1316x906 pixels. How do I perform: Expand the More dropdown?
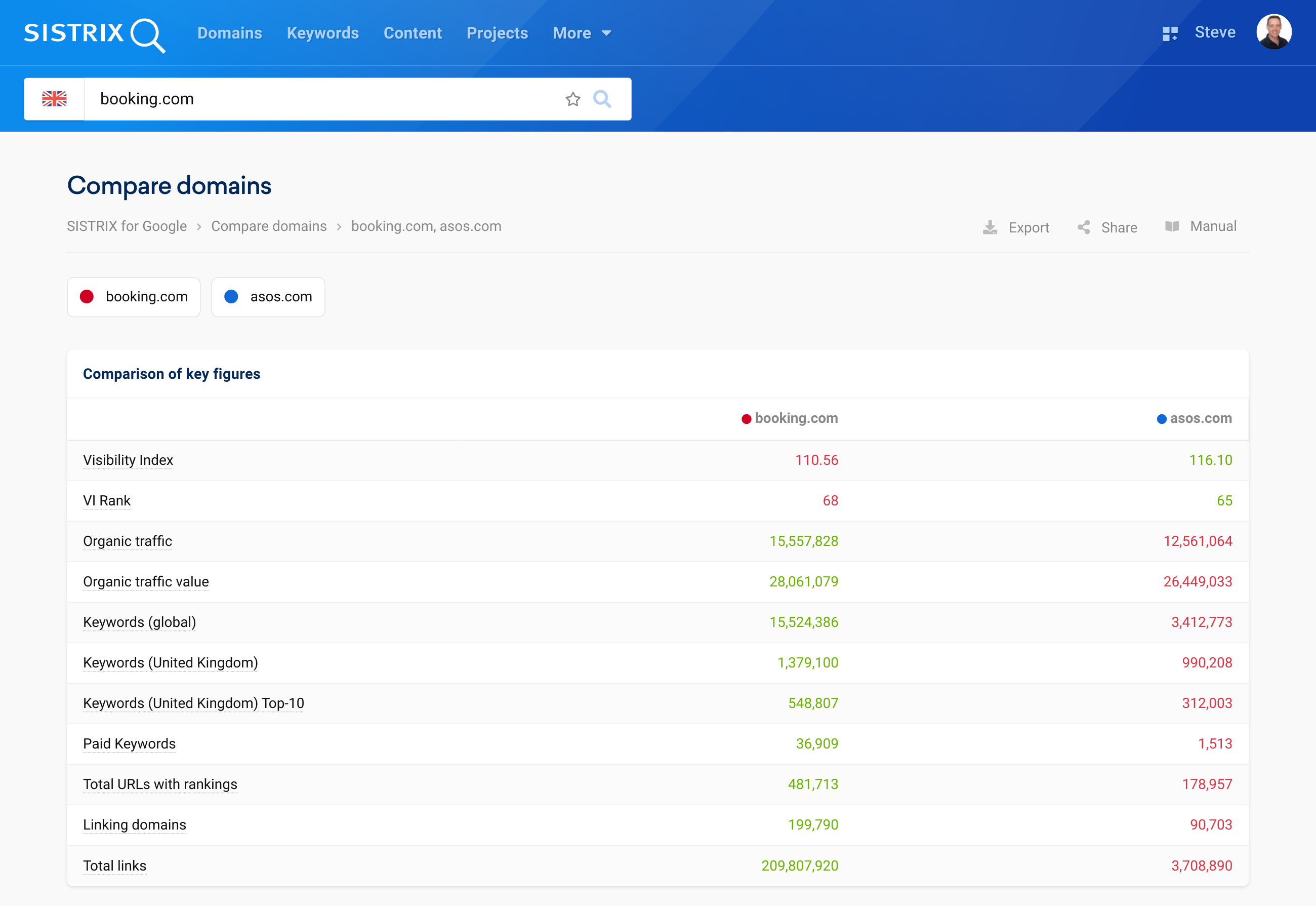point(582,33)
